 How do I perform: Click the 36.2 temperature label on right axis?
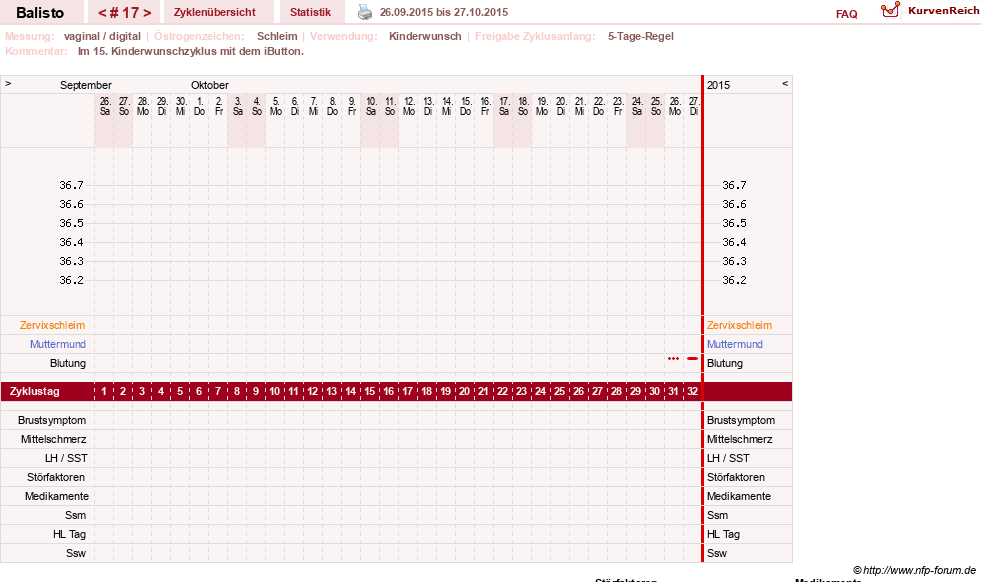[x=734, y=280]
